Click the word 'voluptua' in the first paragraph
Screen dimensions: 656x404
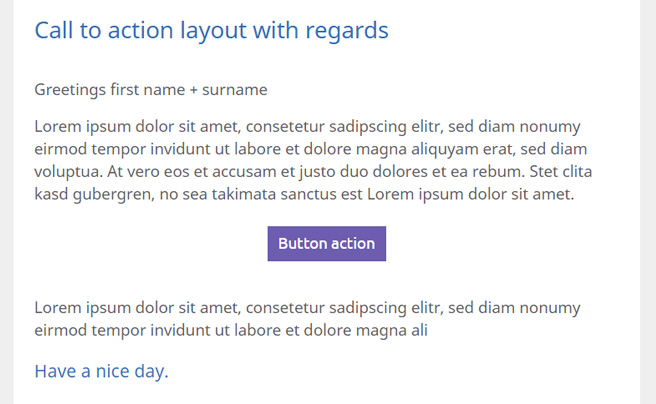(68, 172)
